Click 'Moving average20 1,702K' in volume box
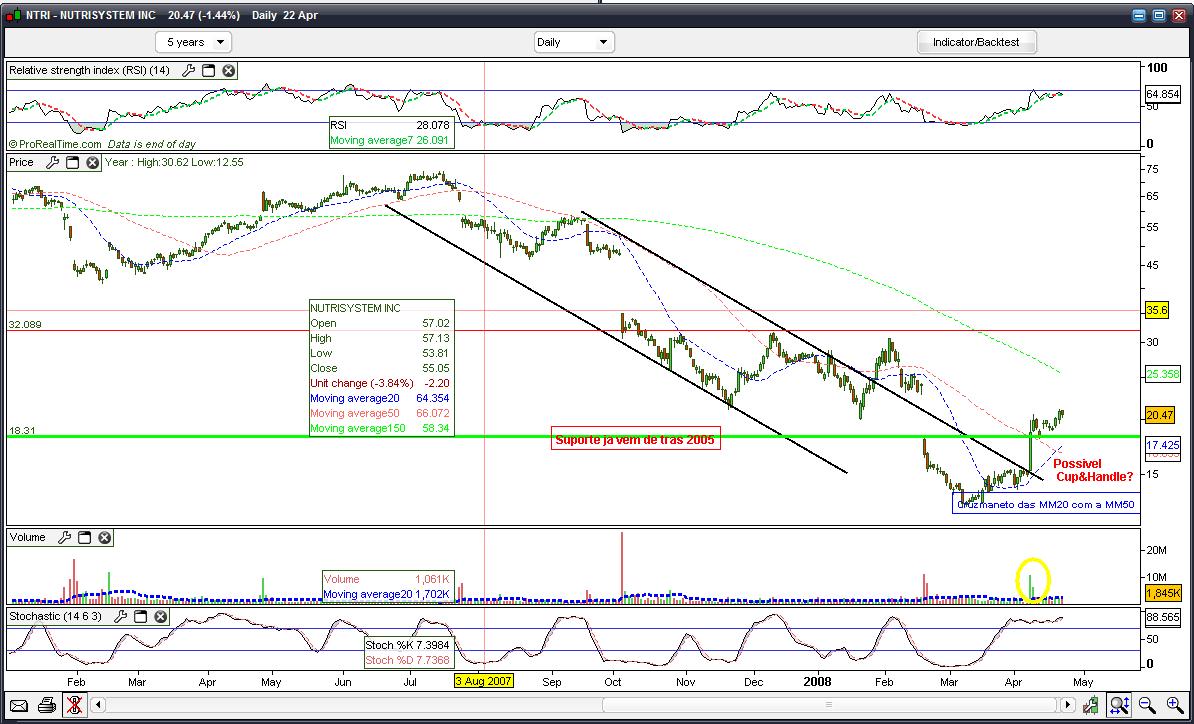Screen dimensions: 1194x724 [x=387, y=594]
